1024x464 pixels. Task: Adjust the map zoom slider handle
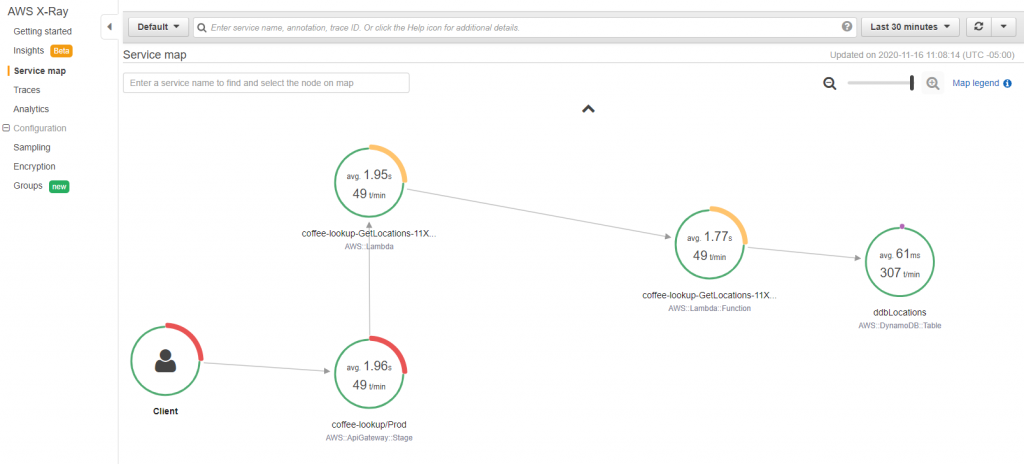coord(912,83)
